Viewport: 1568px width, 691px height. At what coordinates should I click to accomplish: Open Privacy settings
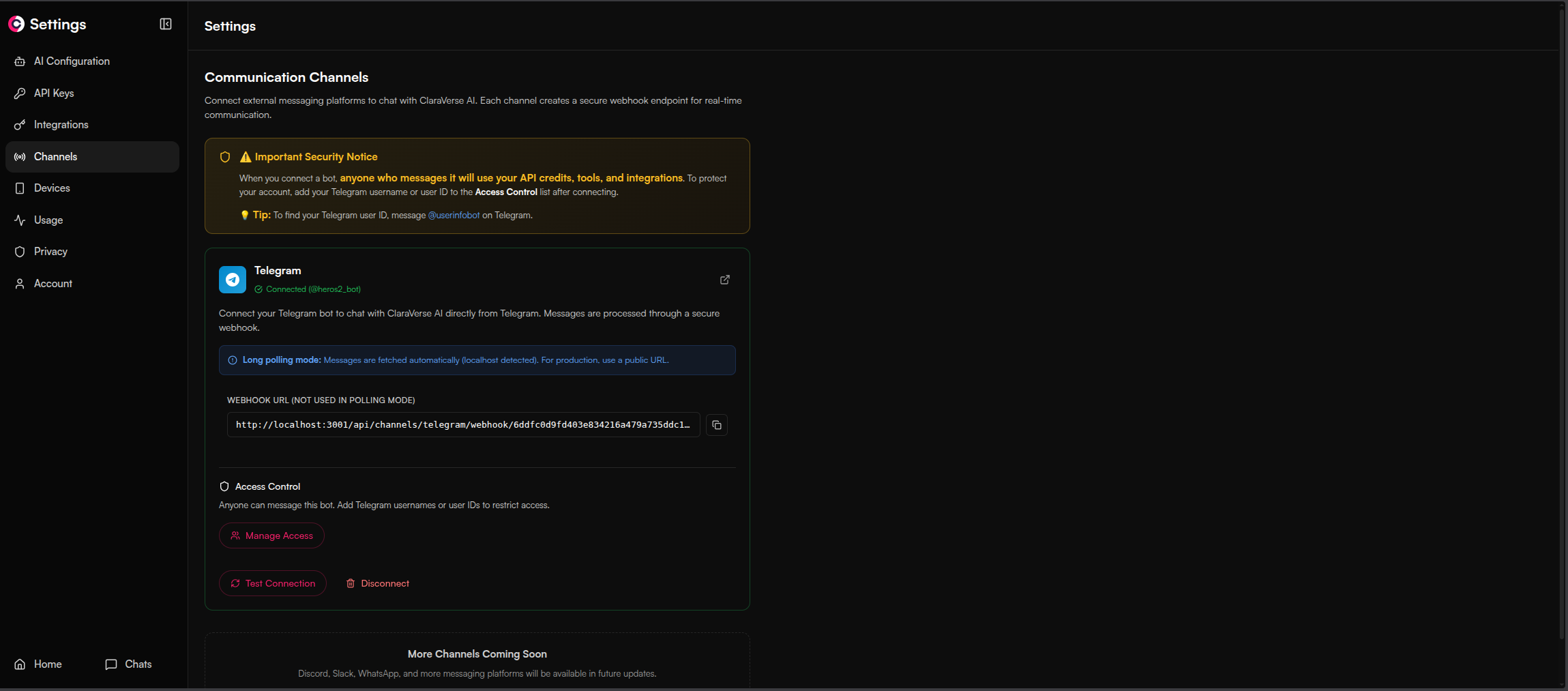point(92,252)
